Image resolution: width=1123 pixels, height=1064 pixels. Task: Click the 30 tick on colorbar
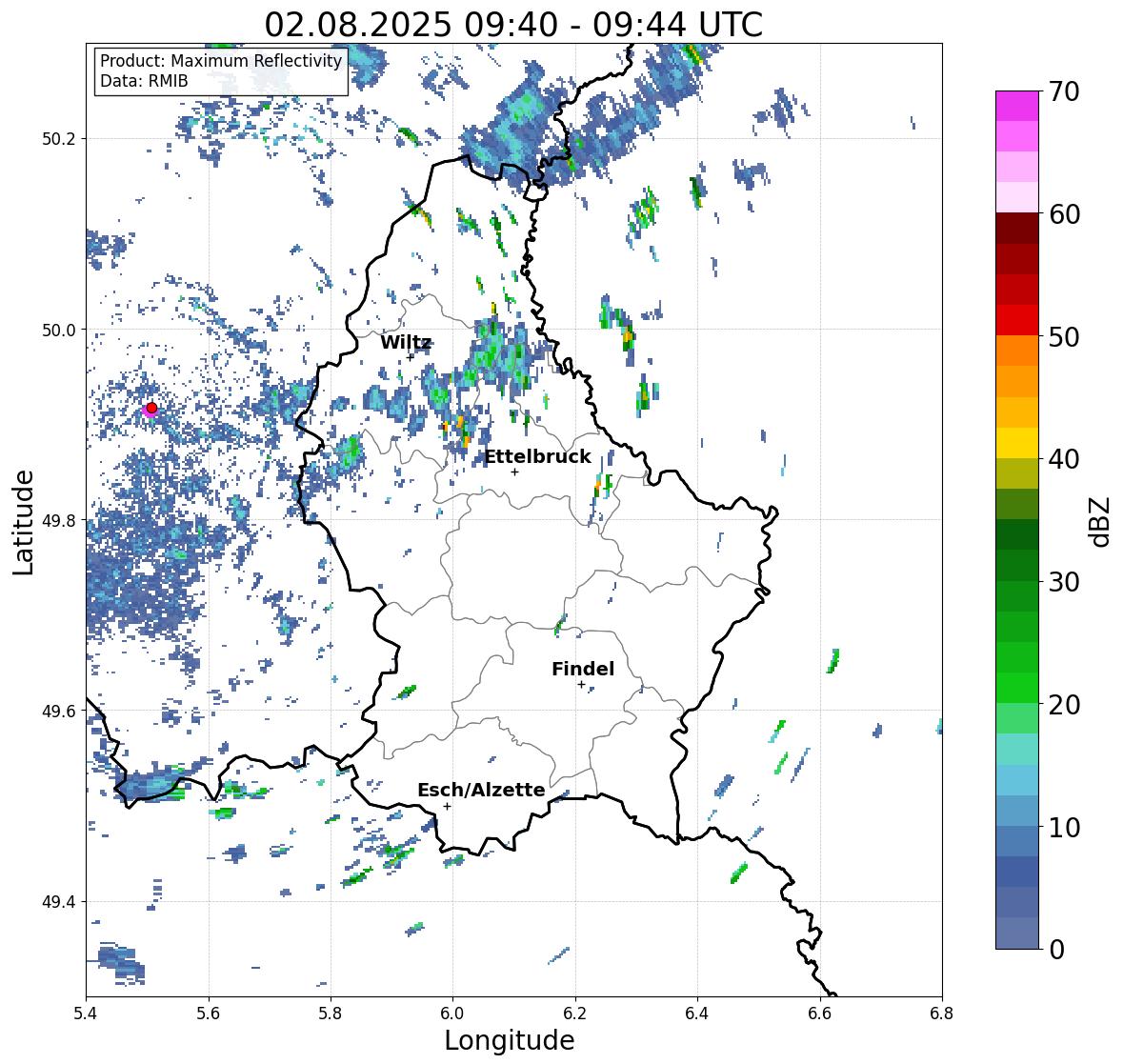[1063, 582]
